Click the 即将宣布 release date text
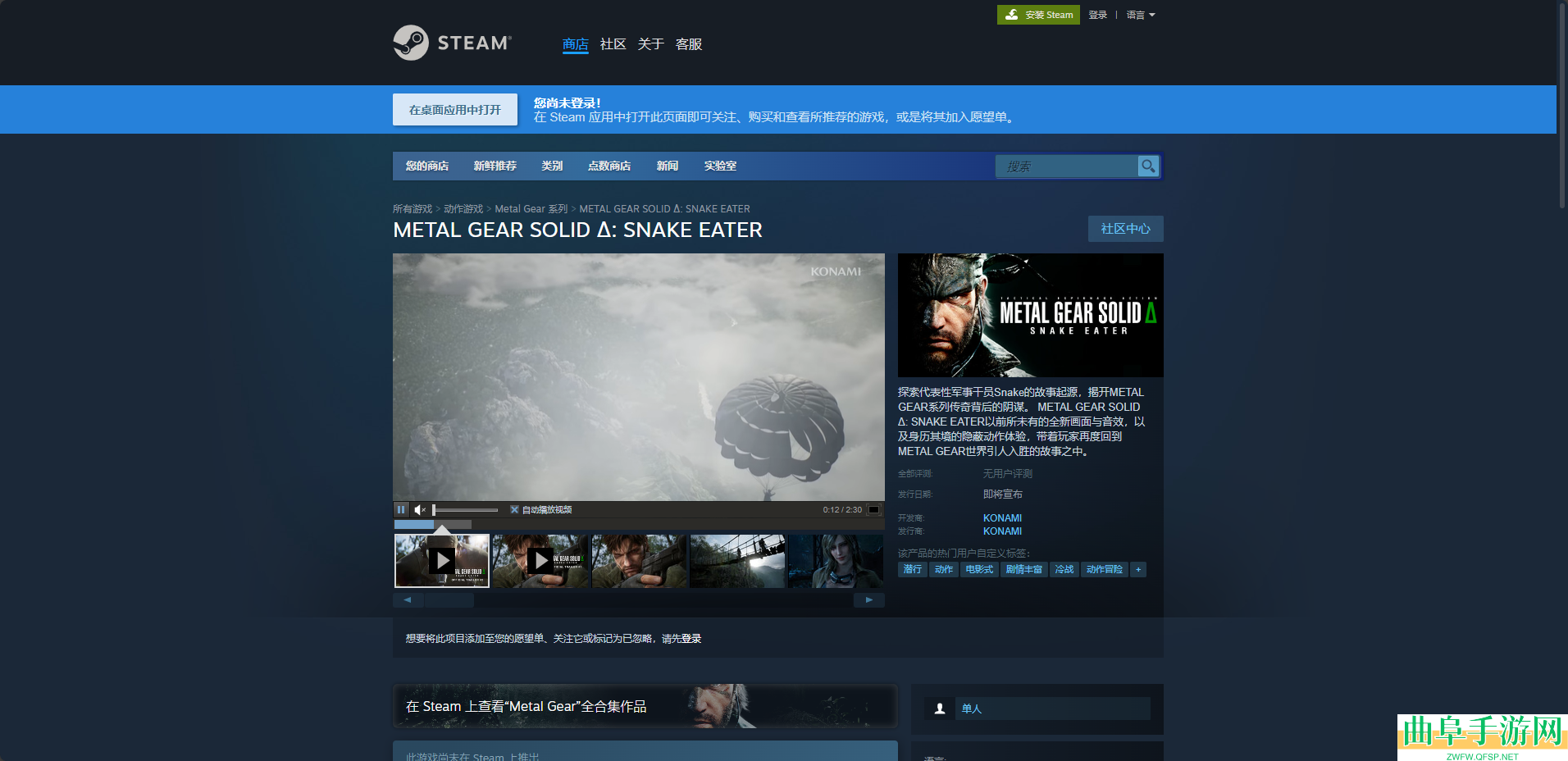This screenshot has height=761, width=1568. pyautogui.click(x=1003, y=494)
